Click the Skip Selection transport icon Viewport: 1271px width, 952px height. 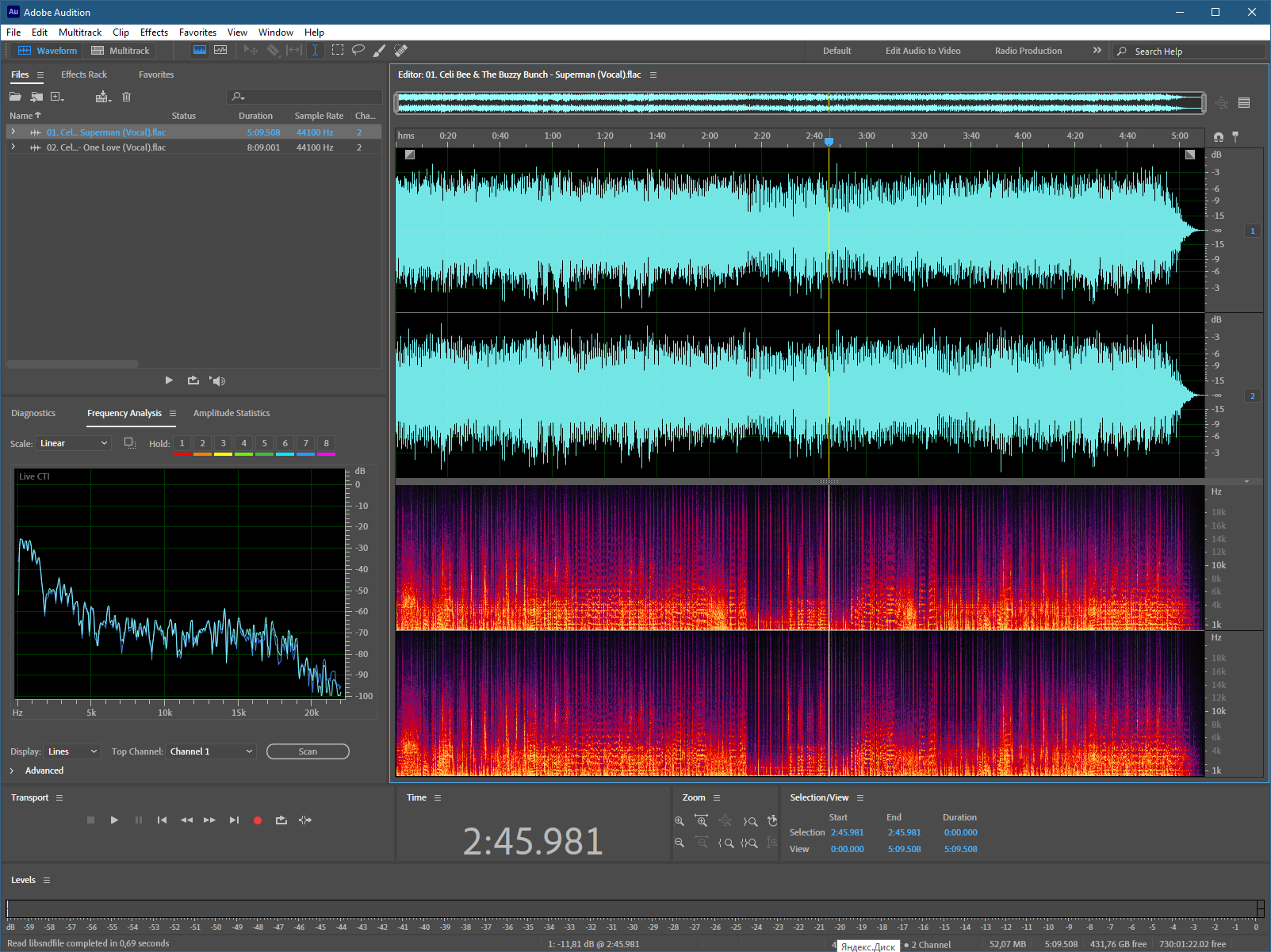tap(305, 820)
